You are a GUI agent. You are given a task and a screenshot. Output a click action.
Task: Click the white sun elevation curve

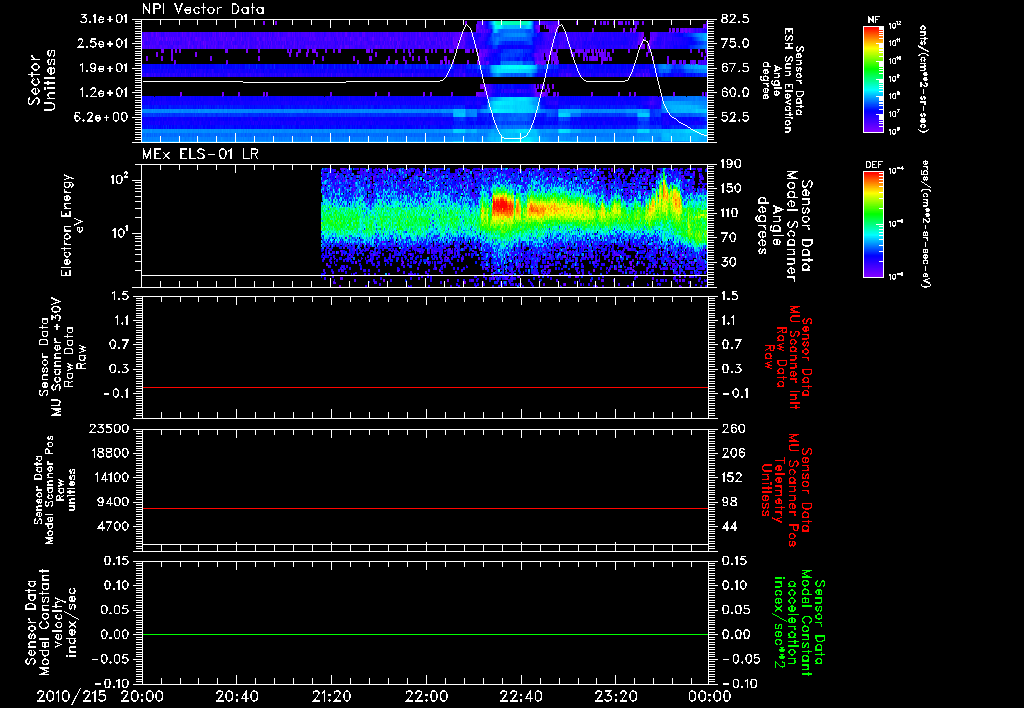point(424,81)
